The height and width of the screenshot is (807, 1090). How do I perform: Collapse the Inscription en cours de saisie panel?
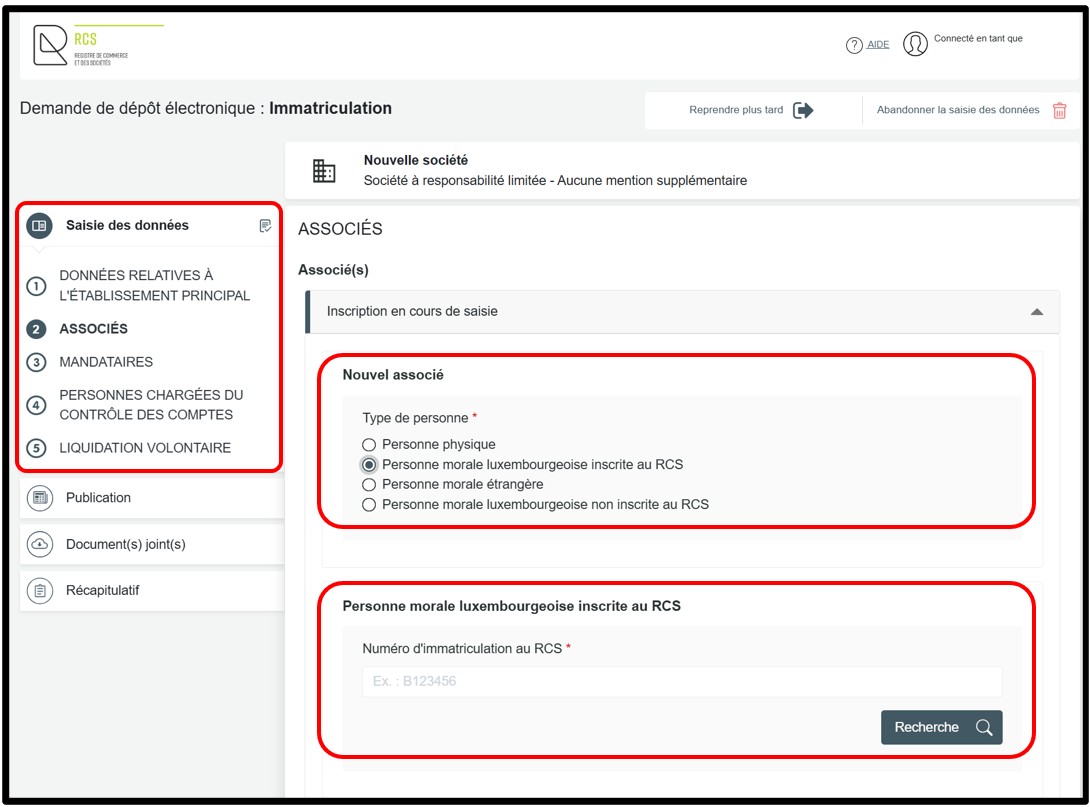1037,312
